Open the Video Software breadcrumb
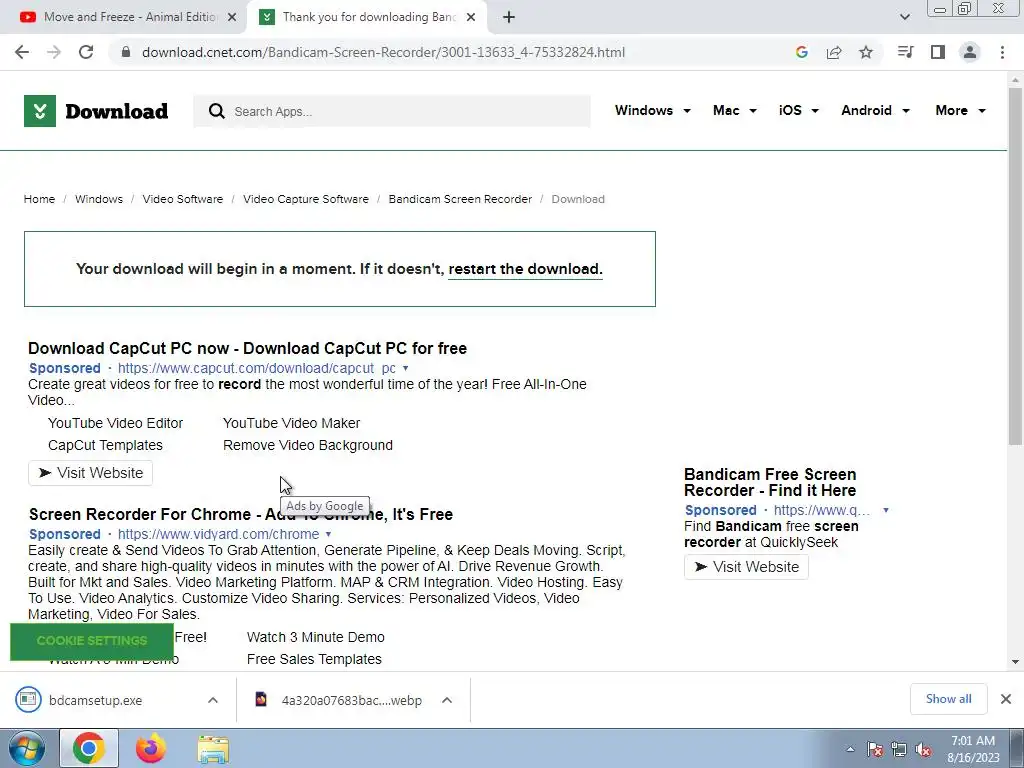1024x768 pixels. (x=183, y=199)
